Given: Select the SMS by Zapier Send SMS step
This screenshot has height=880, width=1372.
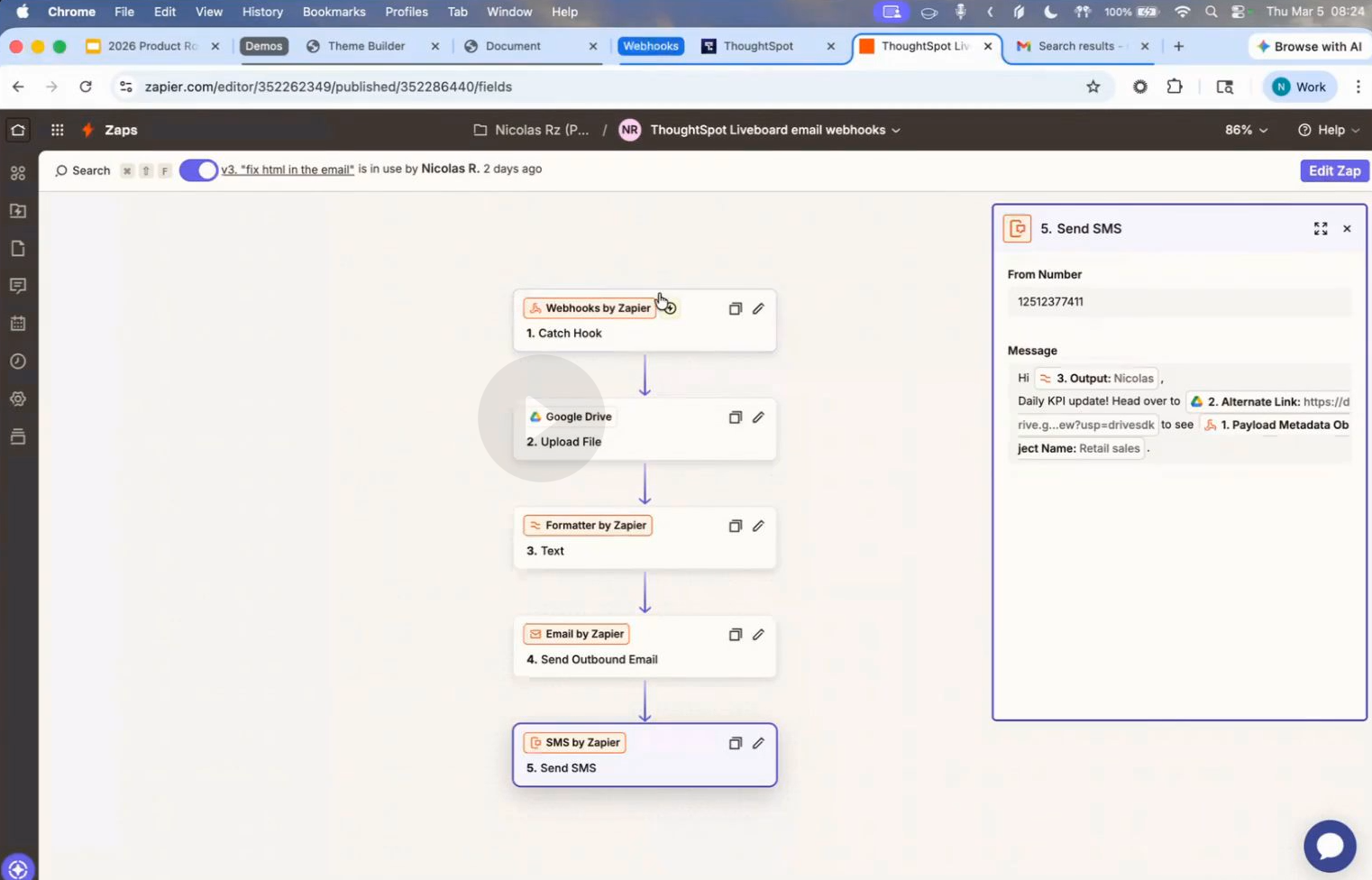Looking at the screenshot, I should point(644,756).
